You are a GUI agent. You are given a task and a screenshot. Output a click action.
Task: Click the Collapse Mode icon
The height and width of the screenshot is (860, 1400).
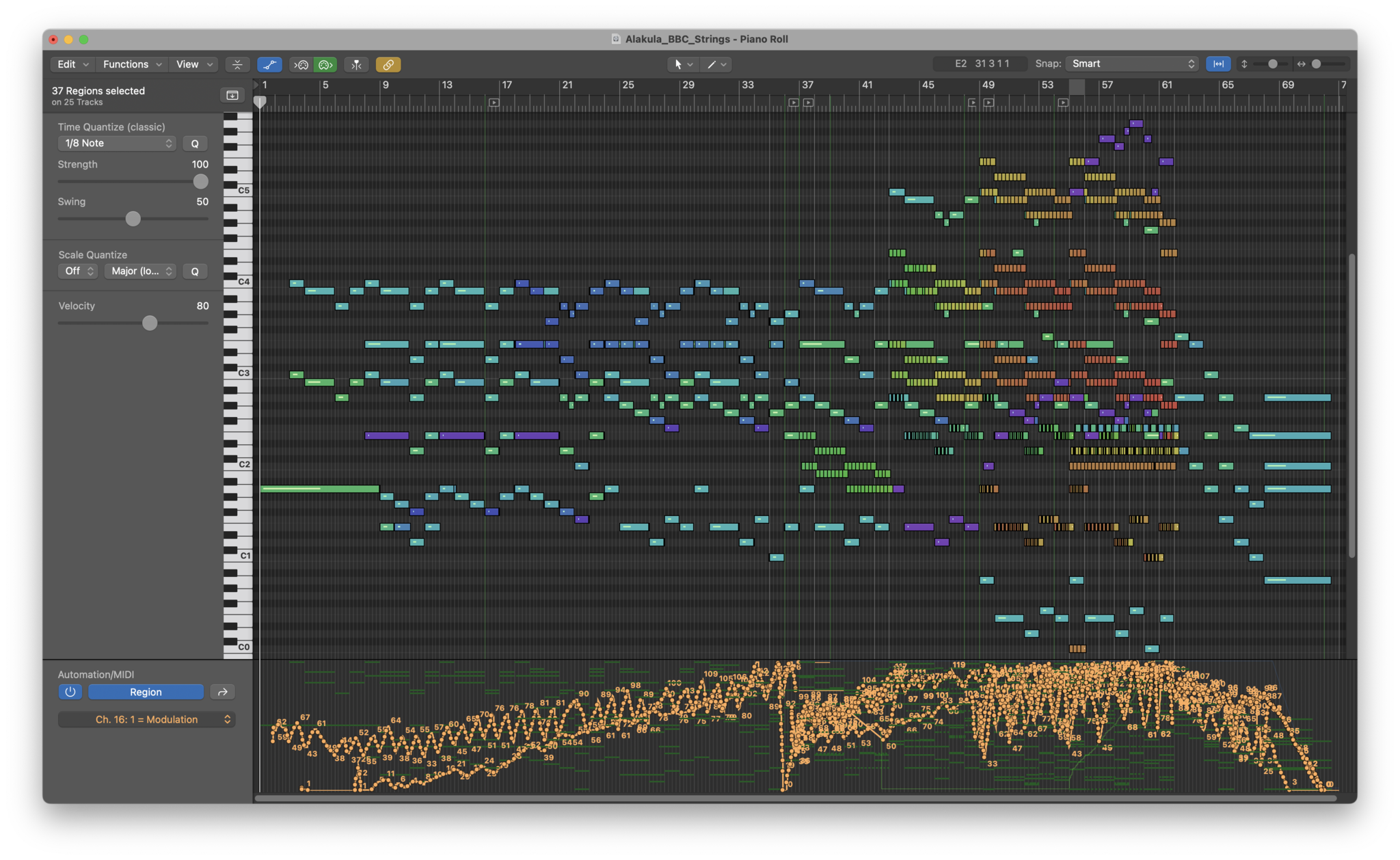coord(237,64)
